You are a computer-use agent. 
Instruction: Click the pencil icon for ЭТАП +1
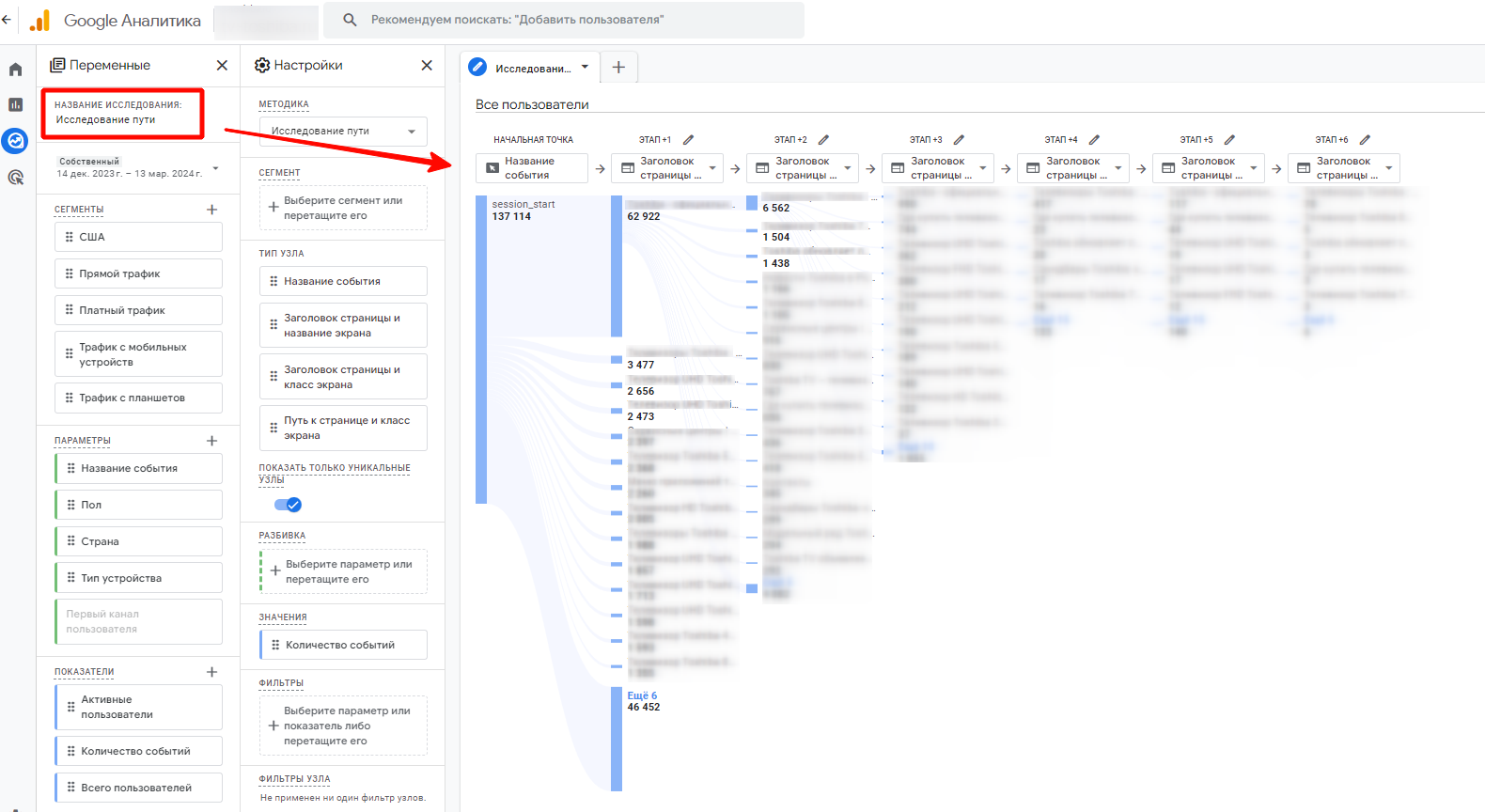pos(688,140)
